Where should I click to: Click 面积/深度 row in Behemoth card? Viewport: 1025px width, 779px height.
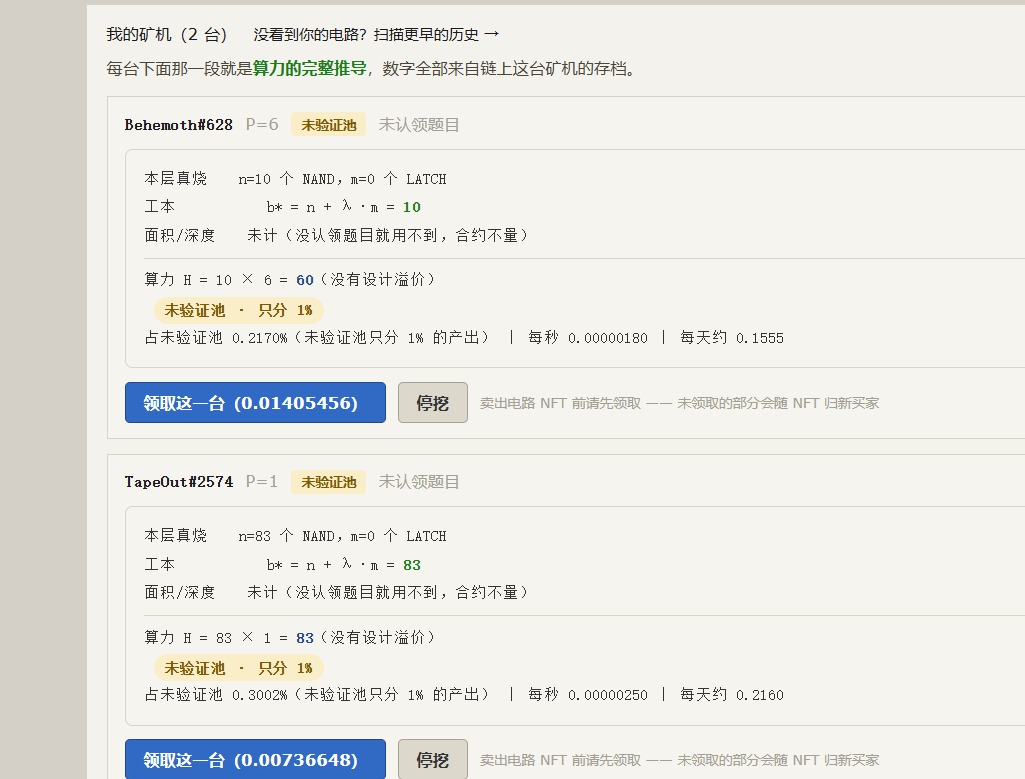click(336, 235)
